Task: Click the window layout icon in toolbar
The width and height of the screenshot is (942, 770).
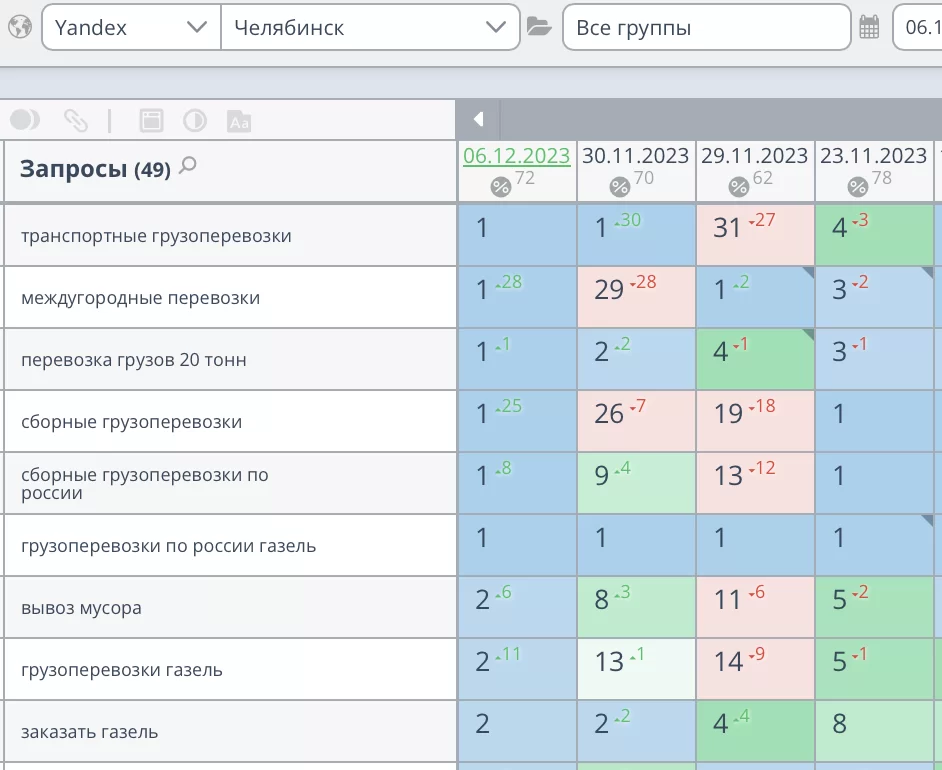Action: [150, 121]
